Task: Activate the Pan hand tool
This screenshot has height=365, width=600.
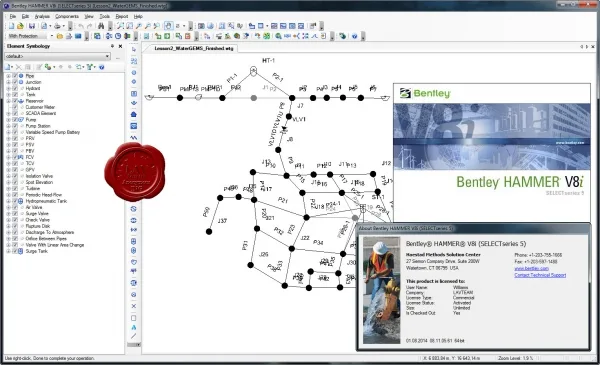Action: click(x=168, y=26)
